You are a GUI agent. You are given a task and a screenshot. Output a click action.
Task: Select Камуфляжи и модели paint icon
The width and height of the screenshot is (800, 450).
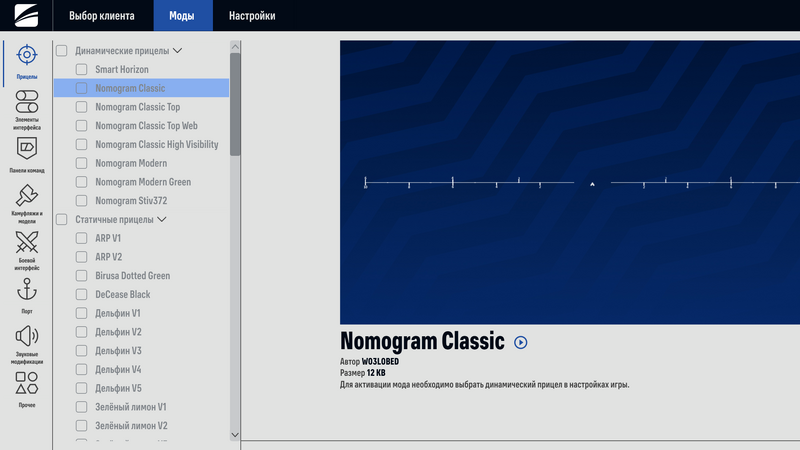tap(27, 199)
